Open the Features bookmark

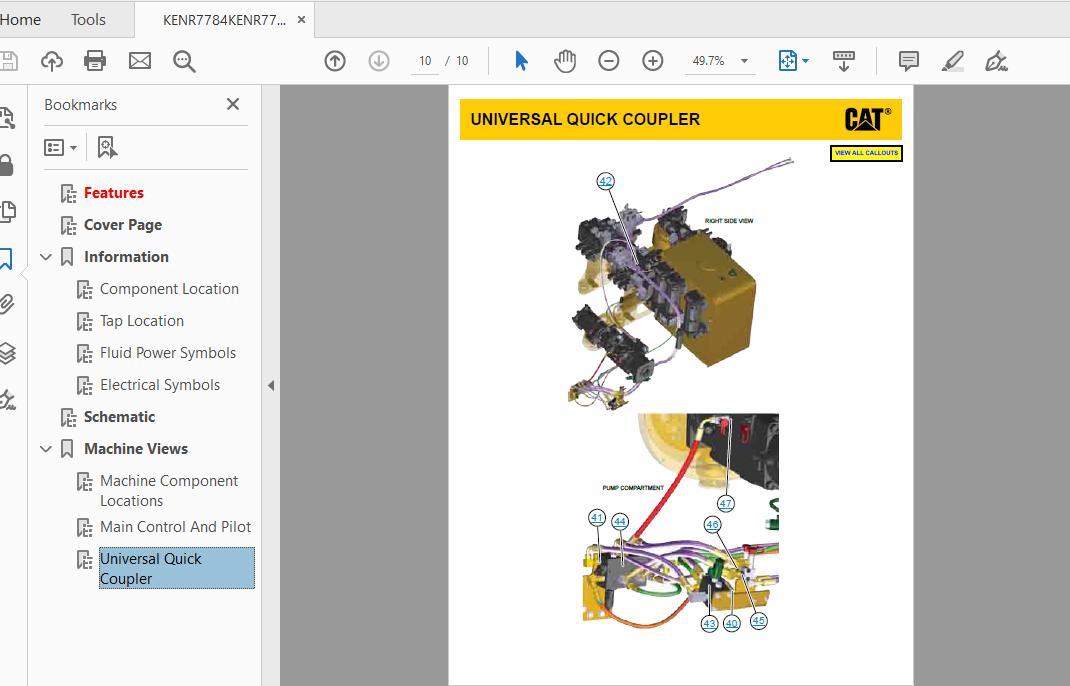coord(113,193)
